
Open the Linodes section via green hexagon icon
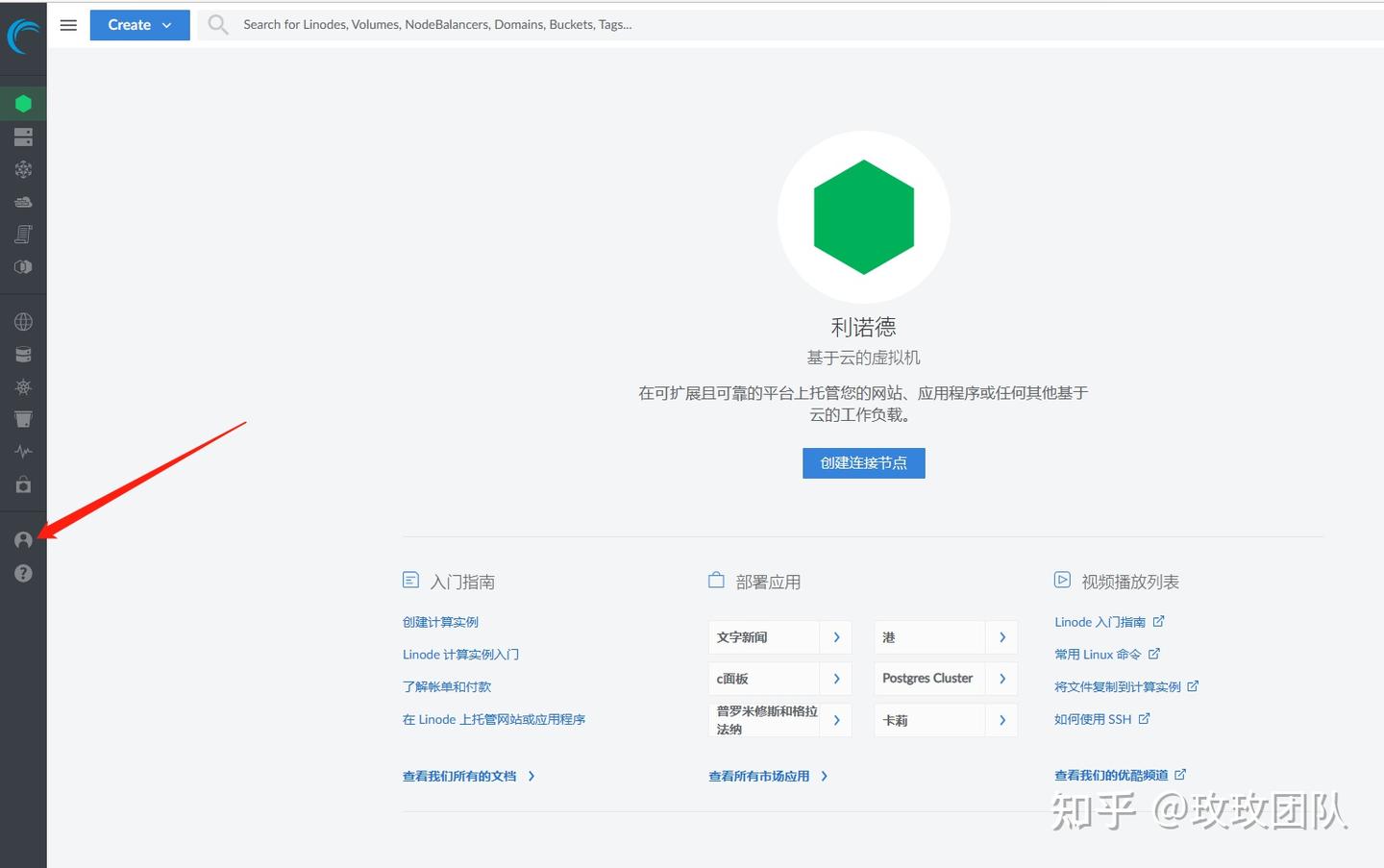click(x=23, y=103)
